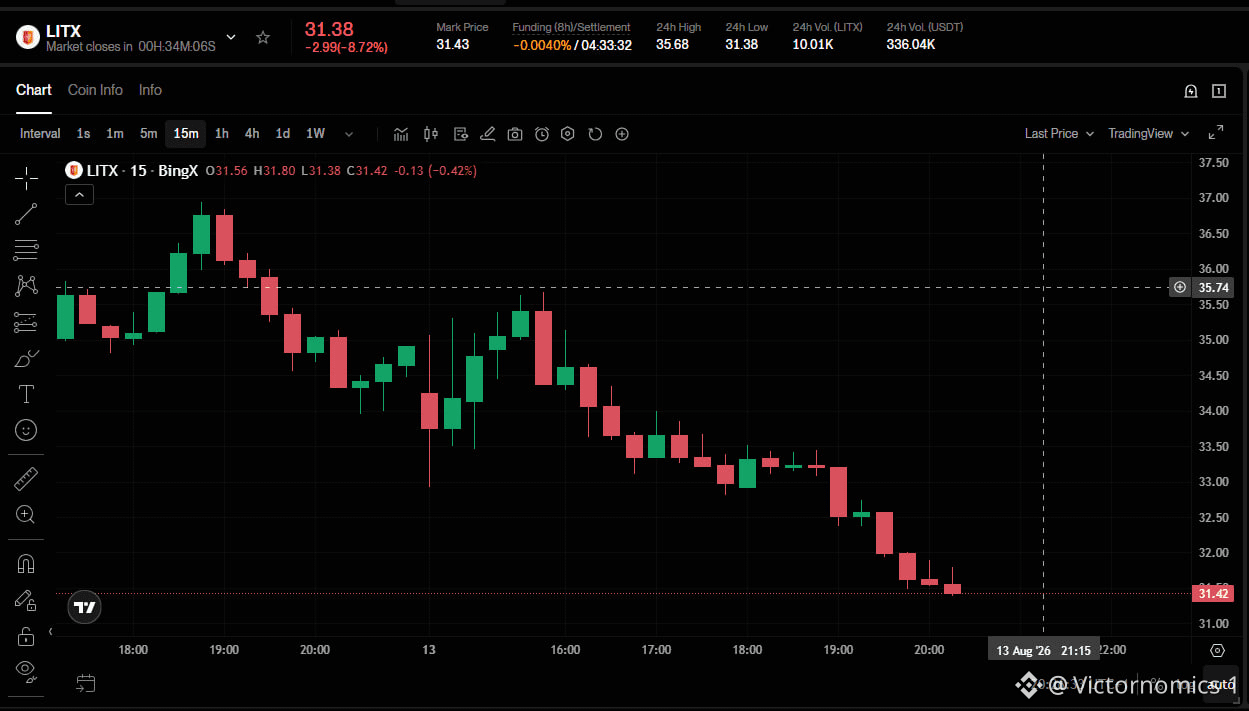The height and width of the screenshot is (711, 1249).
Task: Open the Info tab
Action: tap(150, 90)
